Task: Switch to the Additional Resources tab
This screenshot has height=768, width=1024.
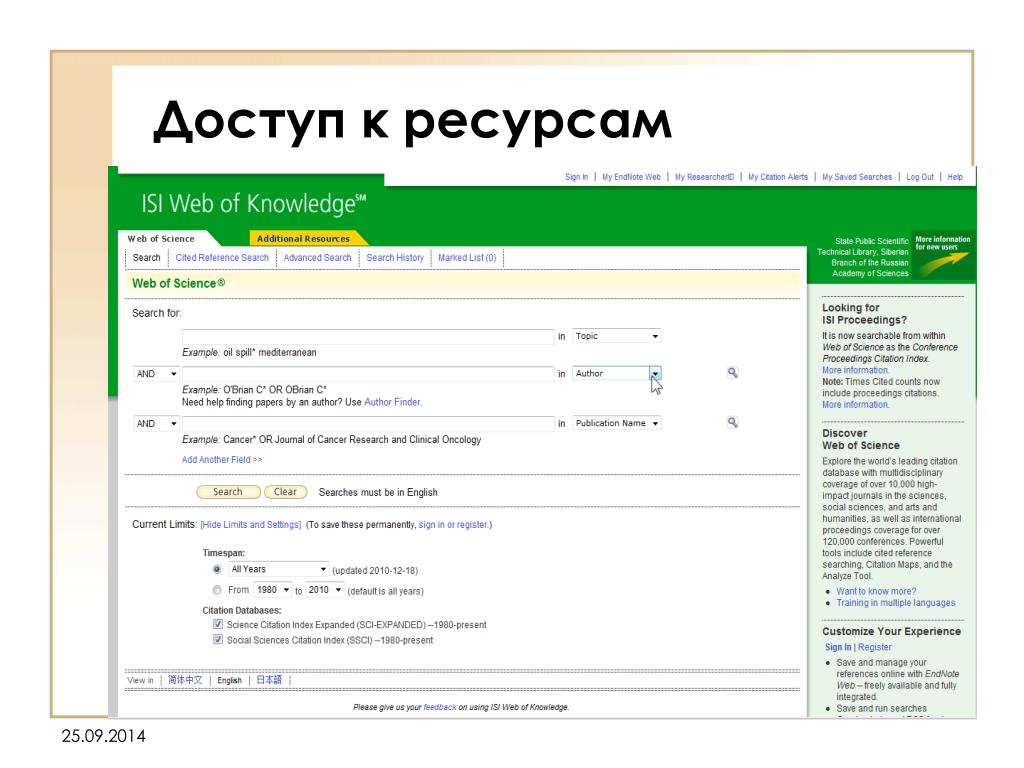Action: tap(303, 239)
